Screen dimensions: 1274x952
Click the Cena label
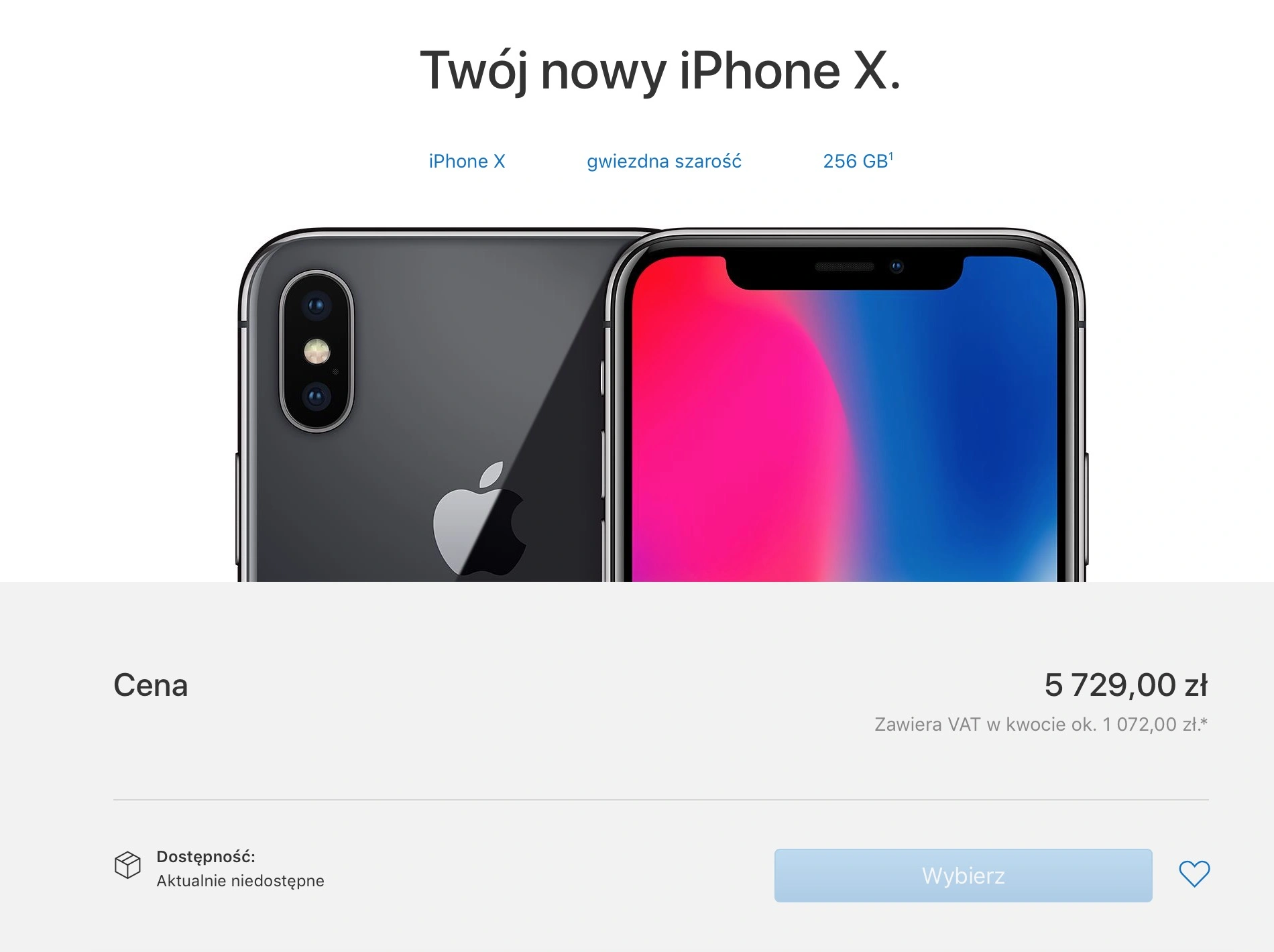pos(151,685)
